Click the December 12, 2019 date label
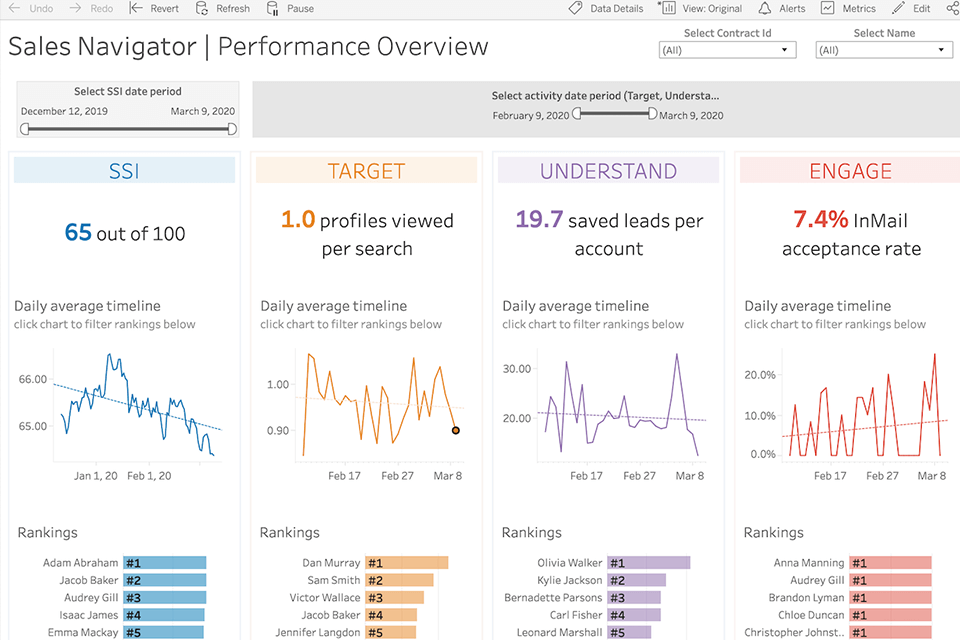 (64, 111)
